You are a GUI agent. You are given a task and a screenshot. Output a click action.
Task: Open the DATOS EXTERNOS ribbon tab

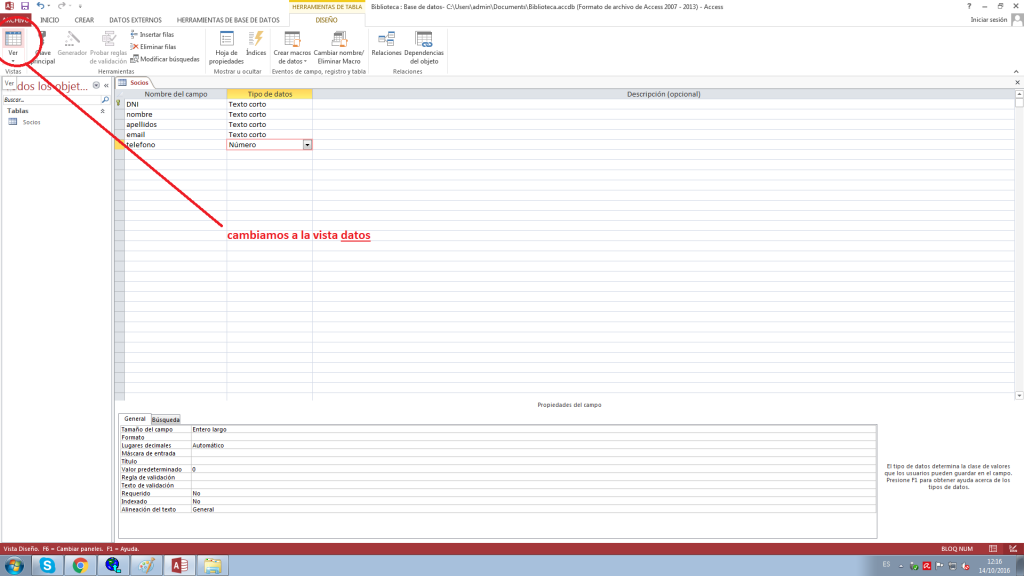click(135, 20)
